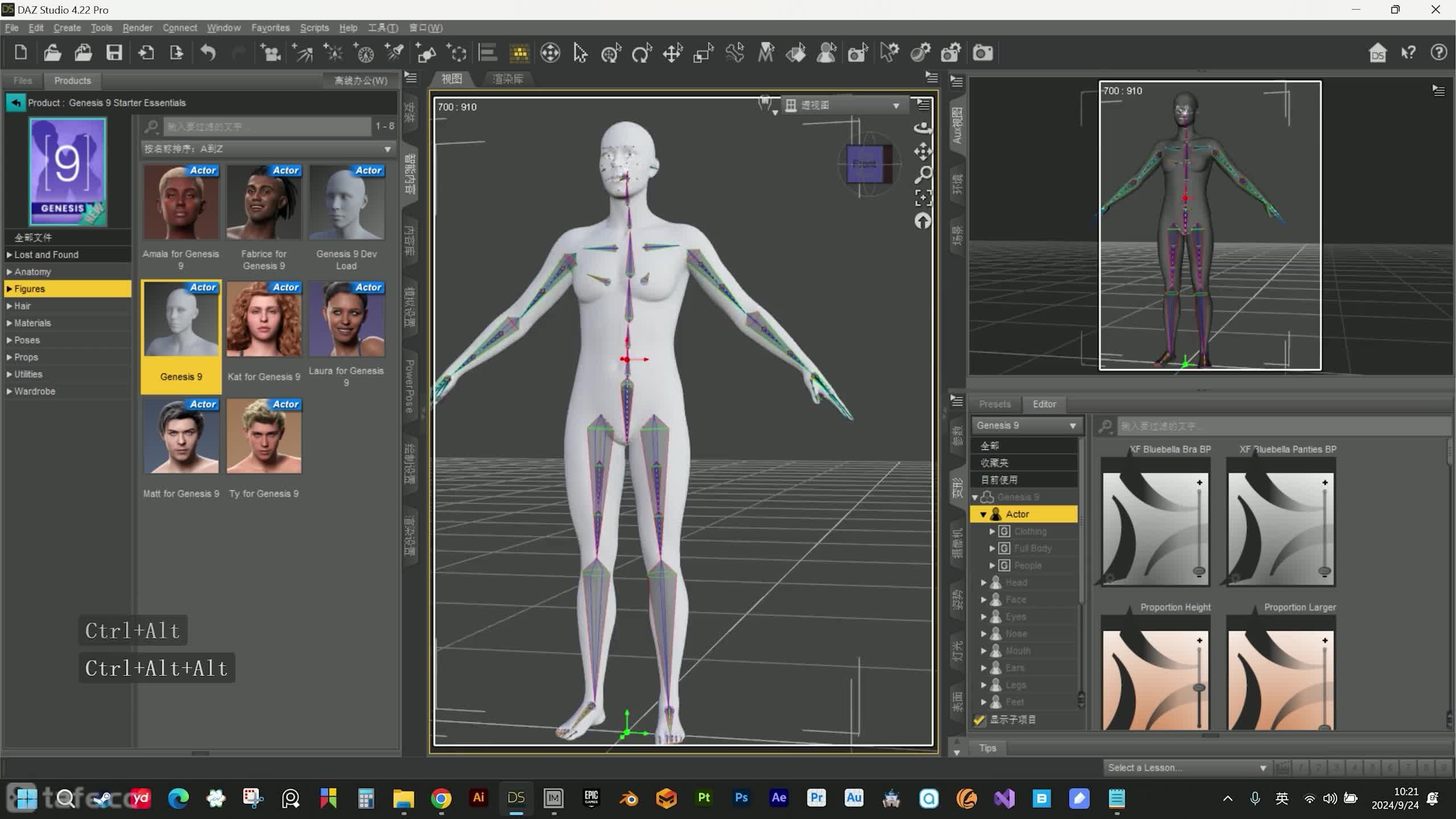The image size is (1456, 819).
Task: Toggle the yellow grid toolbar button
Action: point(519,53)
